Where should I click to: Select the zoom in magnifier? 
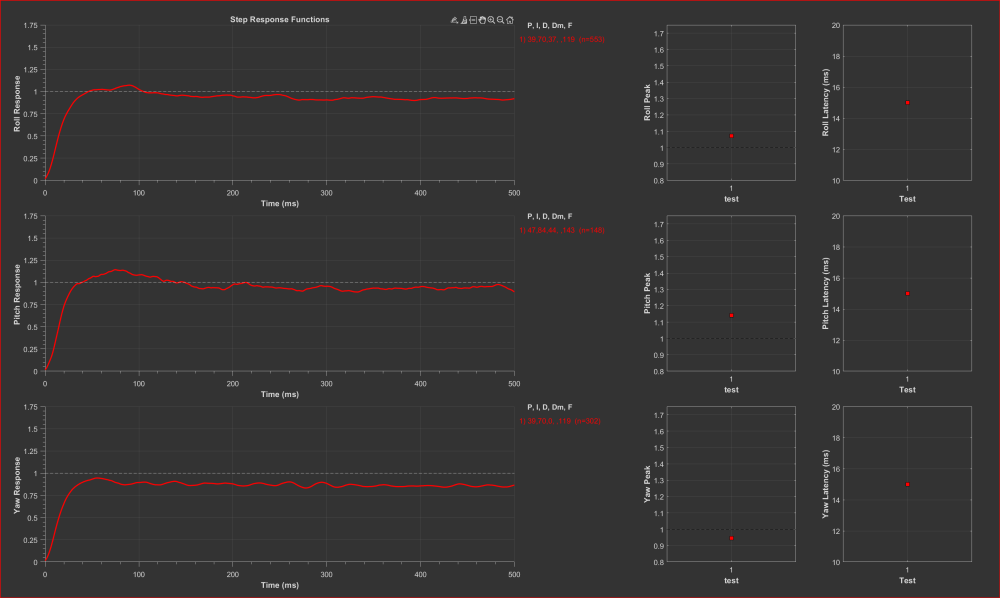(492, 20)
